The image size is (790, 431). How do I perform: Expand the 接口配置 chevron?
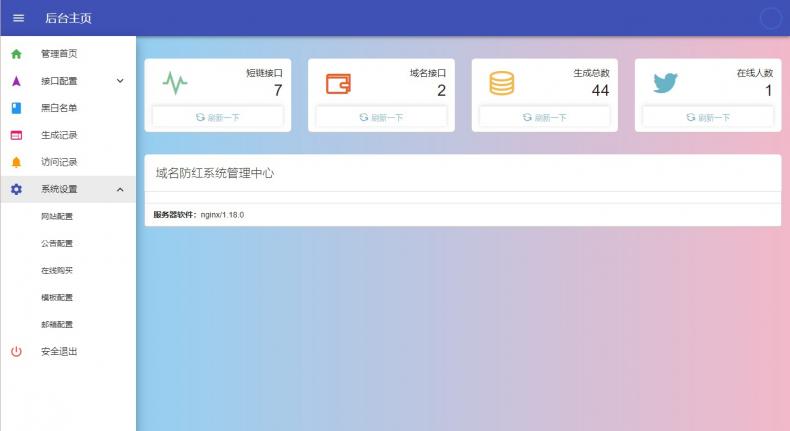click(x=120, y=81)
